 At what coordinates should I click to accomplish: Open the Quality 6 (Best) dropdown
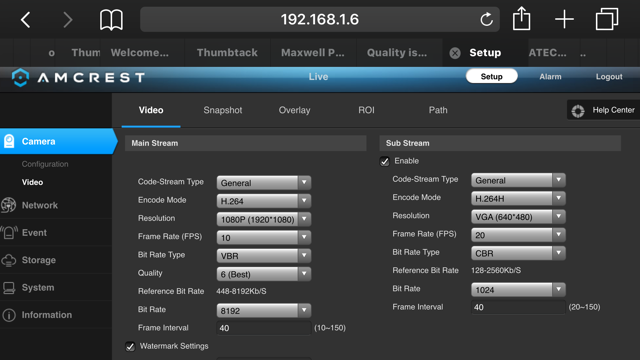(x=264, y=274)
